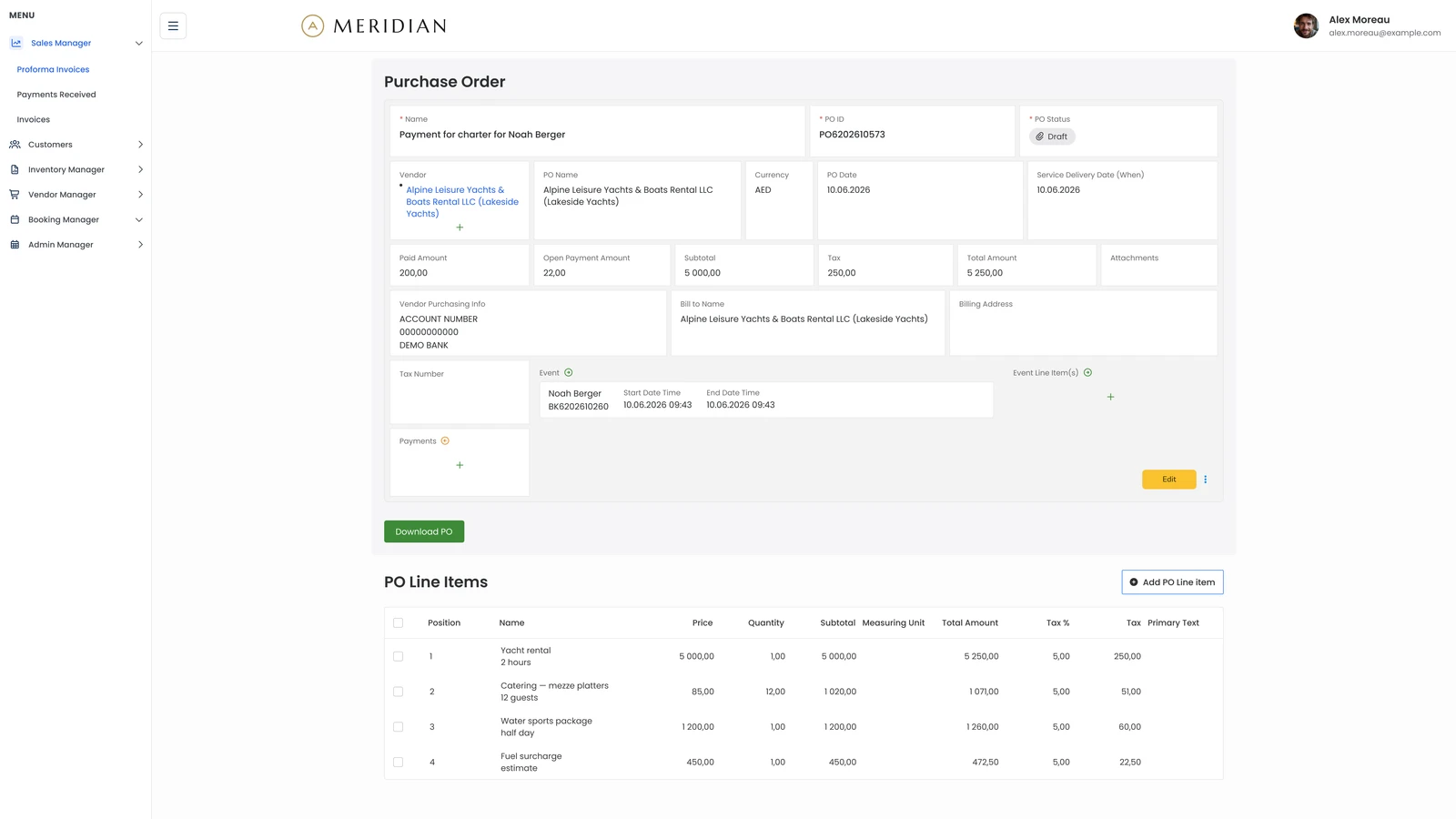Click the PO ID value PO6202610573
Screen dimensions: 1456x819
click(852, 135)
